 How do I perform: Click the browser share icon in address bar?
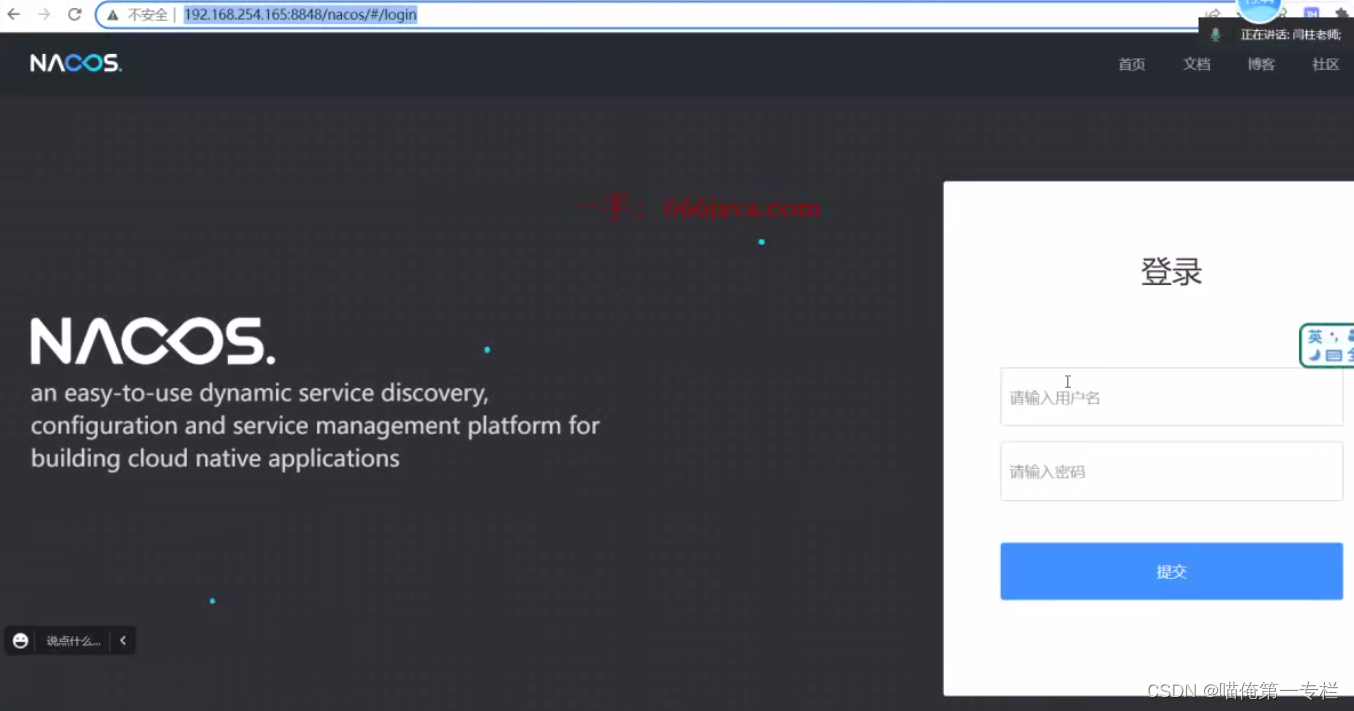pyautogui.click(x=1213, y=15)
